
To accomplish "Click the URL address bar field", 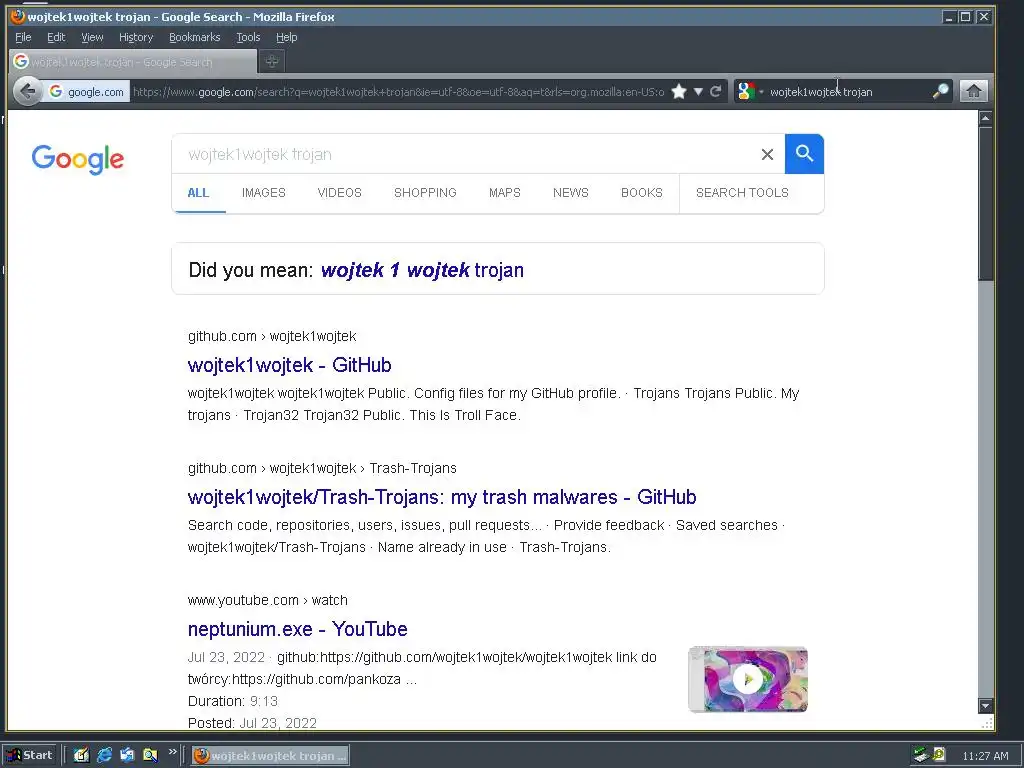I will click(x=398, y=91).
